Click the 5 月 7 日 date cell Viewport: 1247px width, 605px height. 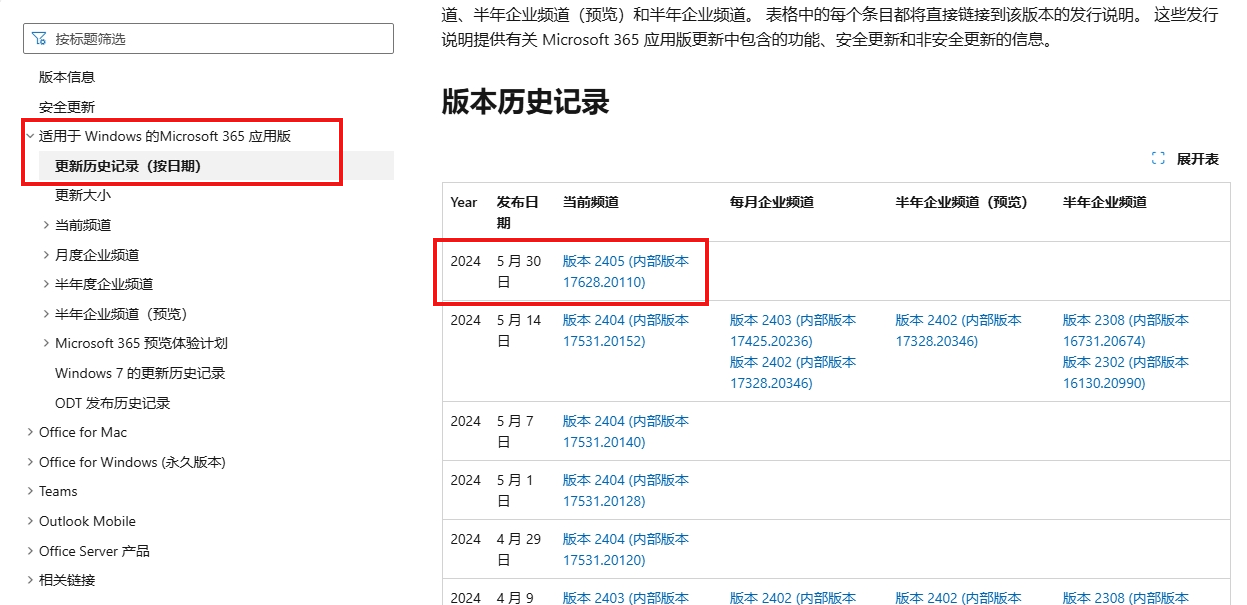point(516,432)
